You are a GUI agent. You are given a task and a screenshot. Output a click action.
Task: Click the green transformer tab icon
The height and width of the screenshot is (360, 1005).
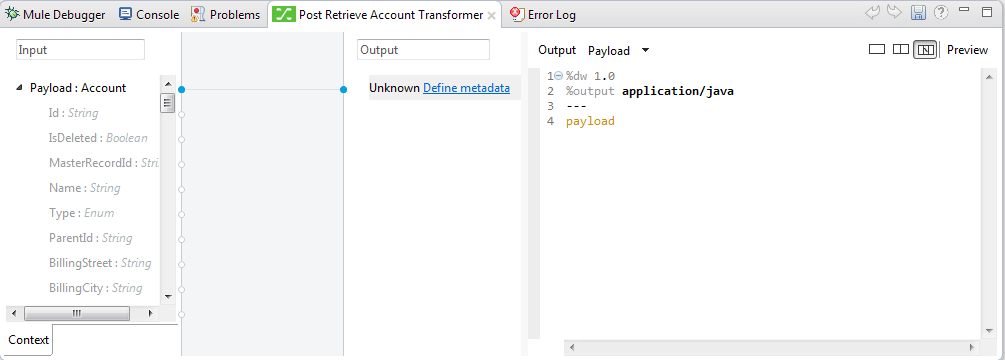pyautogui.click(x=283, y=14)
